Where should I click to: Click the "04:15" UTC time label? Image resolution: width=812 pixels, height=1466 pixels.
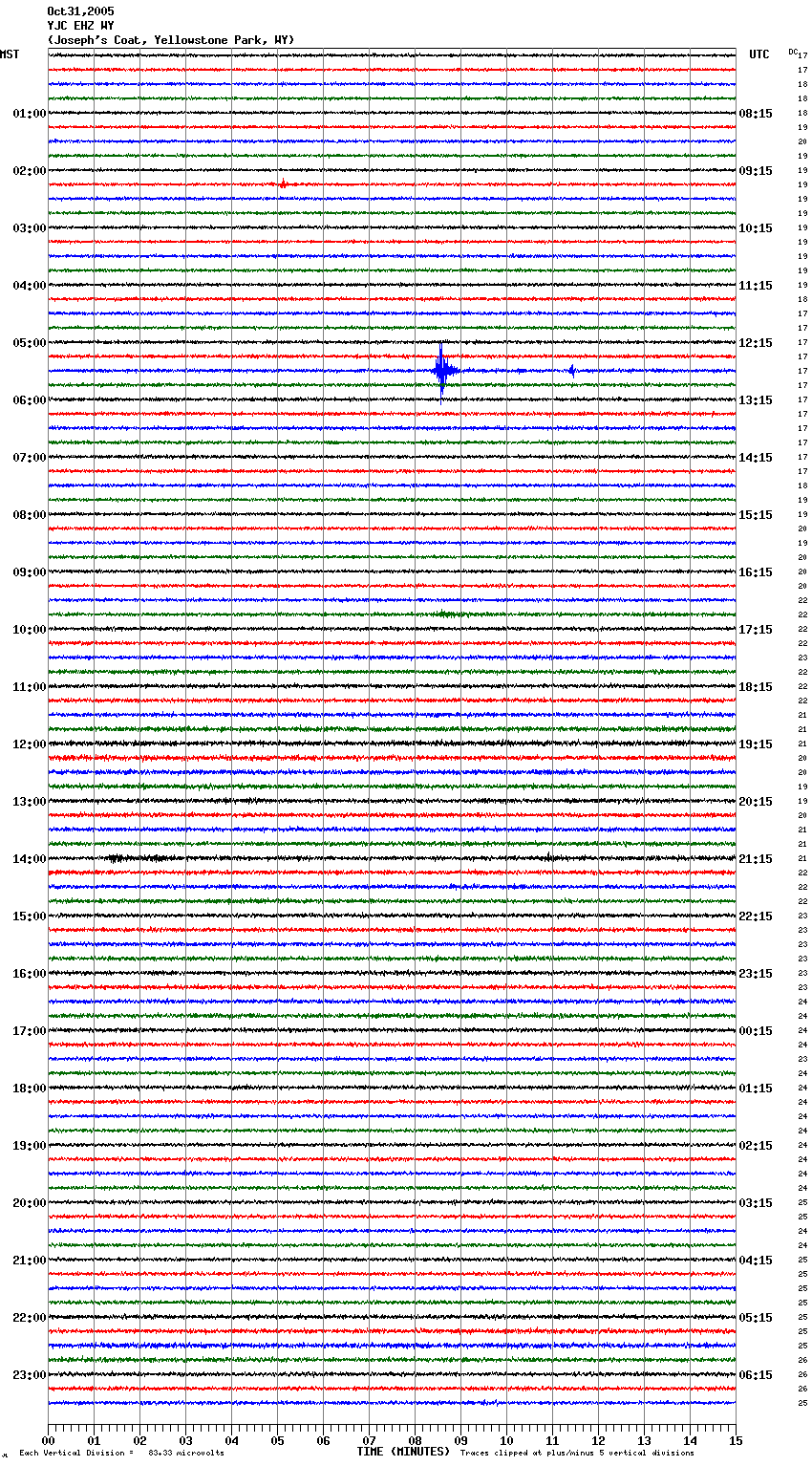[x=756, y=1261]
